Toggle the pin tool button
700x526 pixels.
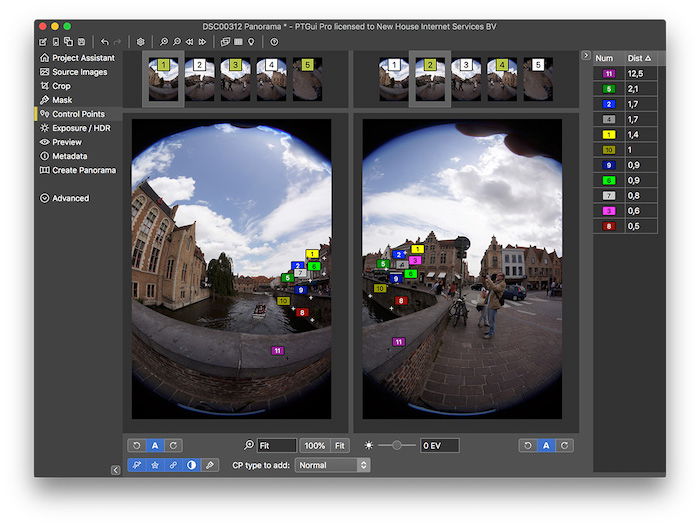[x=136, y=465]
